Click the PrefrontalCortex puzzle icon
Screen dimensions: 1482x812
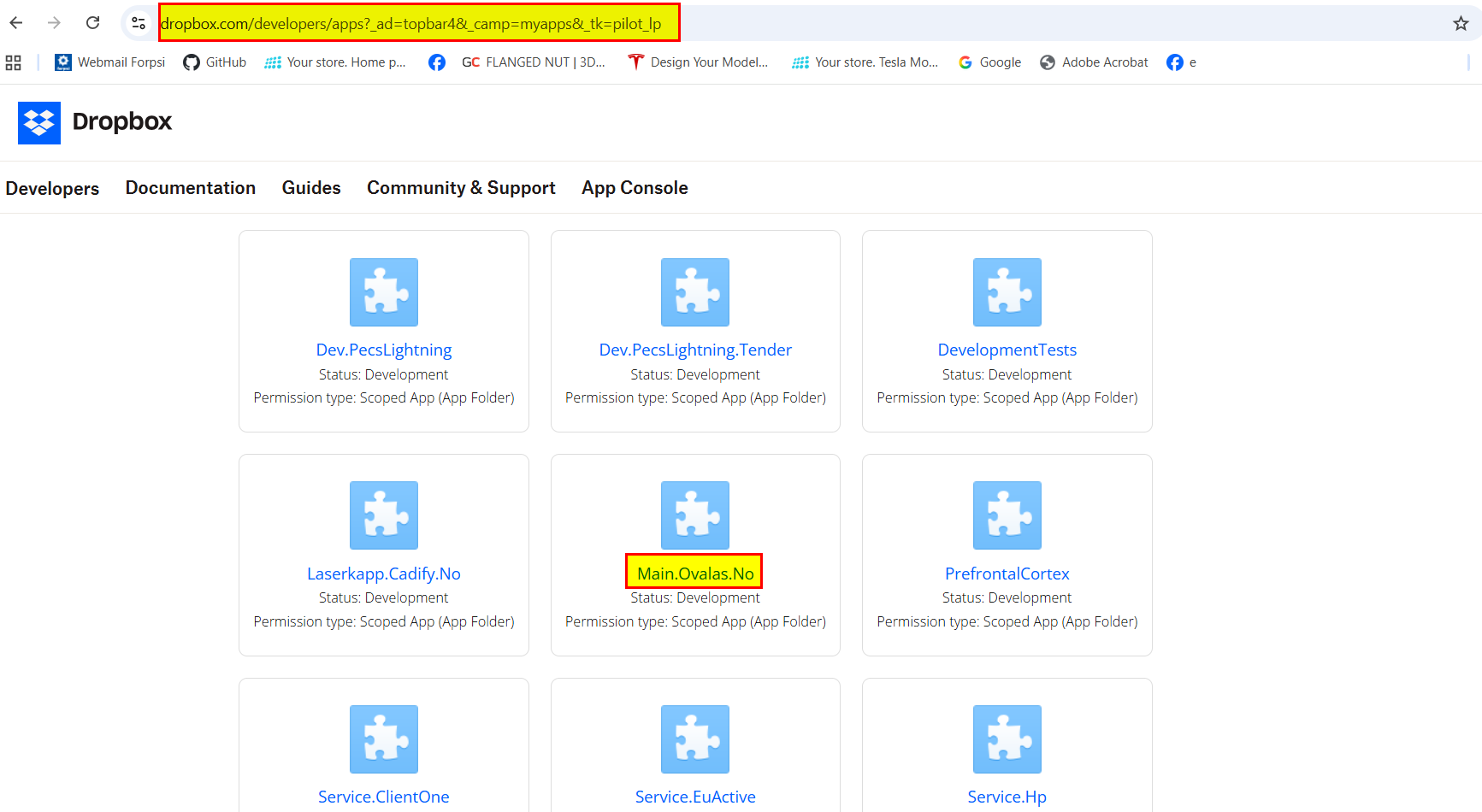tap(1007, 515)
